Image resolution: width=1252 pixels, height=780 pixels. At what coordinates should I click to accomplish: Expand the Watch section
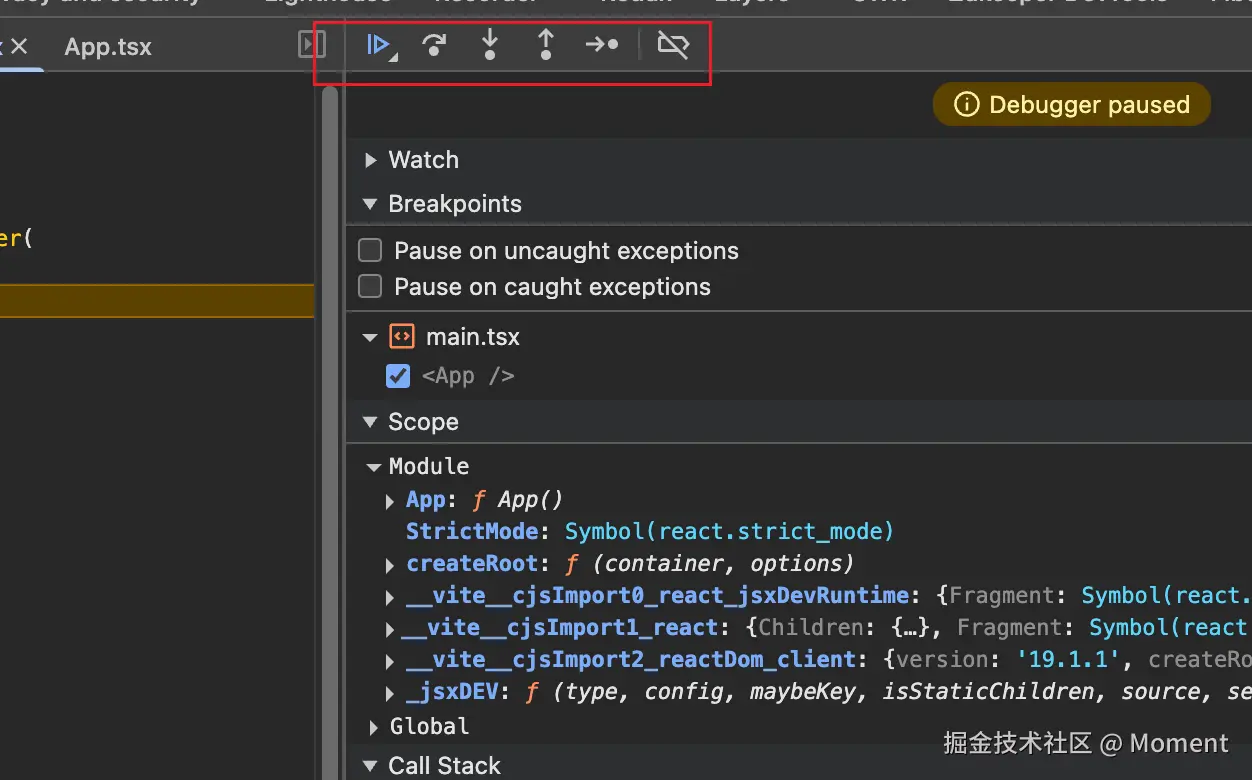pos(371,160)
